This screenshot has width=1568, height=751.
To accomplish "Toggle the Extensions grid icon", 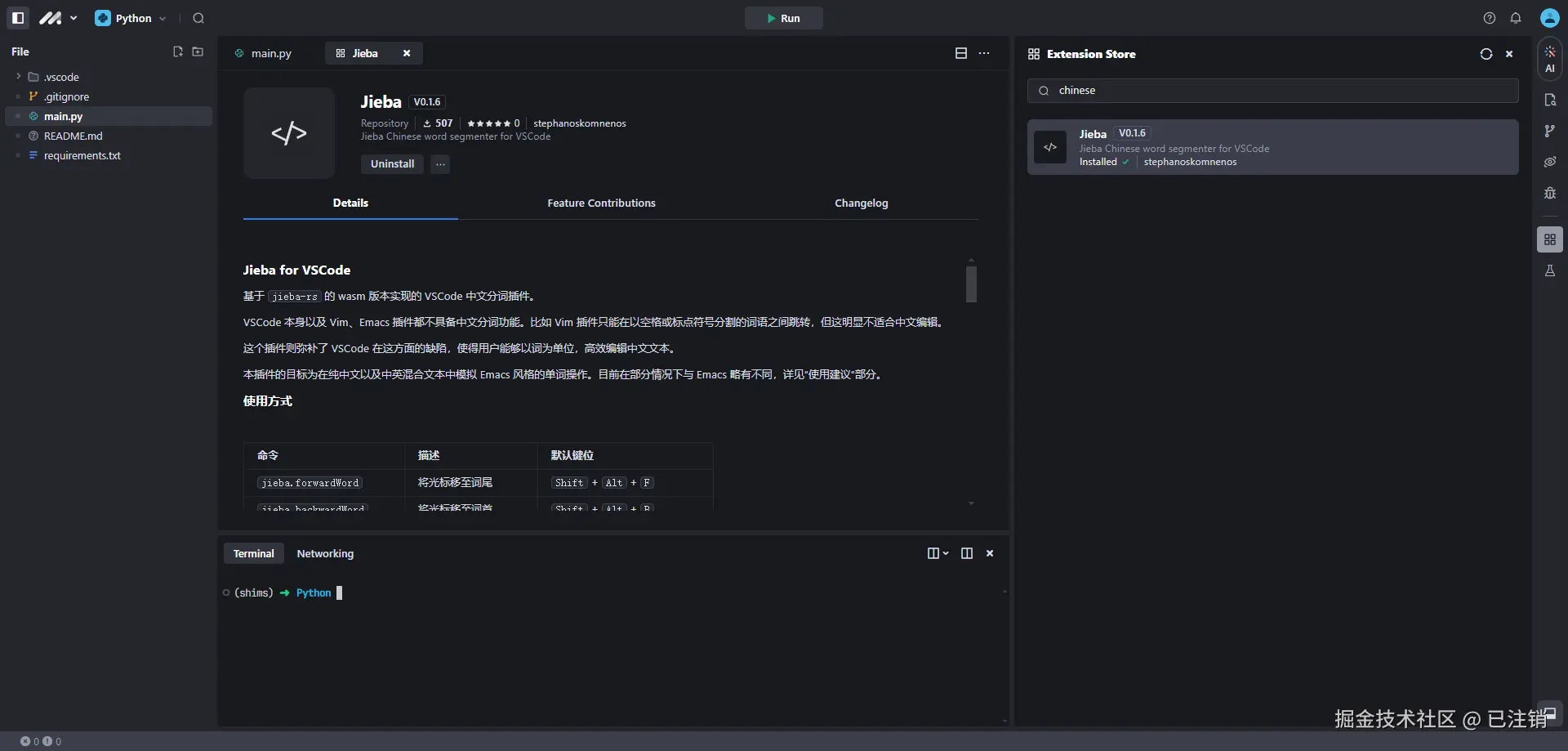I will pos(1550,239).
